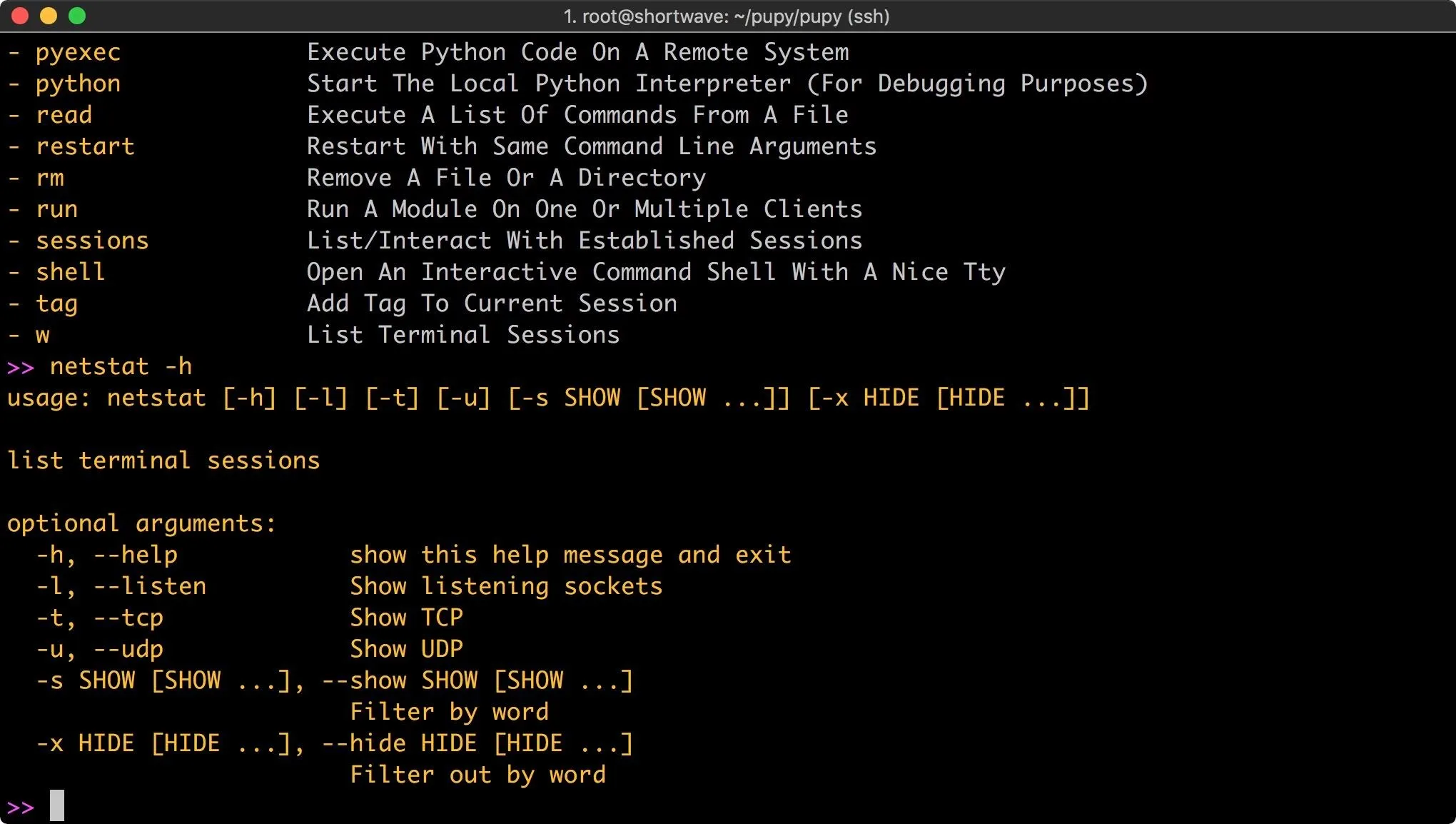The height and width of the screenshot is (824, 1456).
Task: Click the window title root@shortwave text
Action: pyautogui.click(x=726, y=16)
